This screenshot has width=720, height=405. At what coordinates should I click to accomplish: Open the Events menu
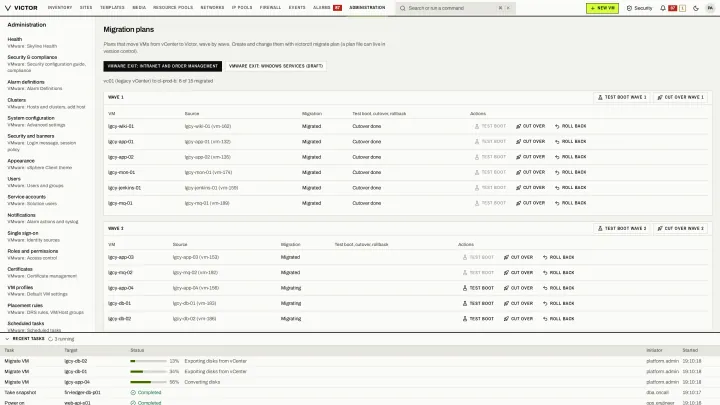[297, 8]
